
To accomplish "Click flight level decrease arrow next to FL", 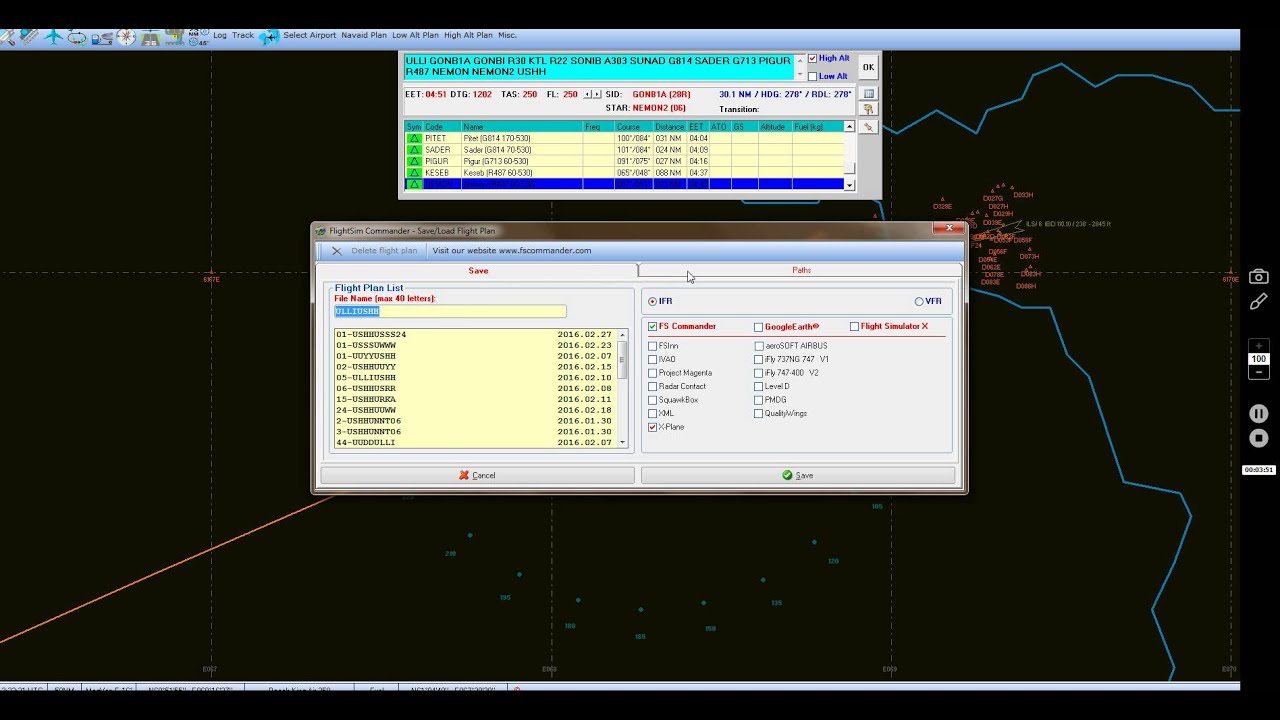I will click(587, 94).
